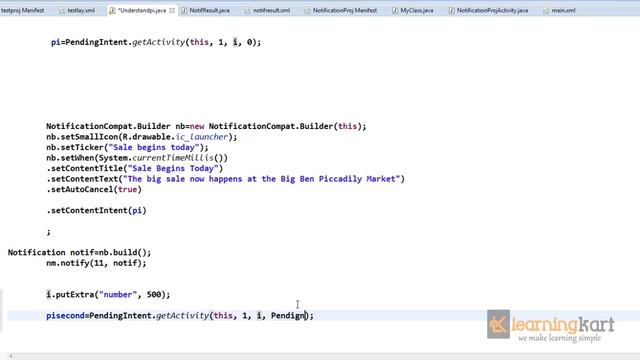Click the icon on notifresult.xml tab

247,11
